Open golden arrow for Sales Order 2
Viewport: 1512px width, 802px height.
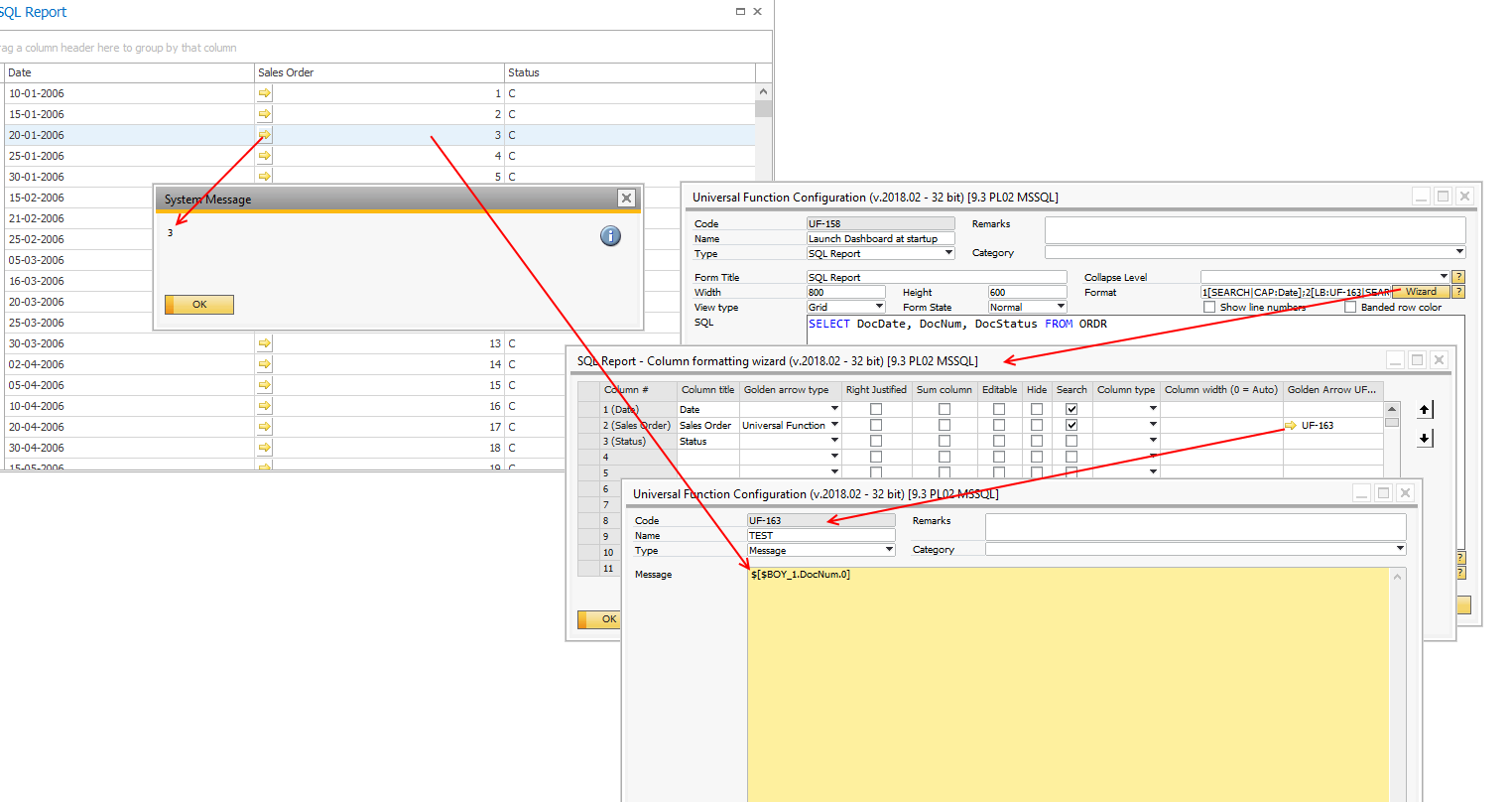click(265, 114)
